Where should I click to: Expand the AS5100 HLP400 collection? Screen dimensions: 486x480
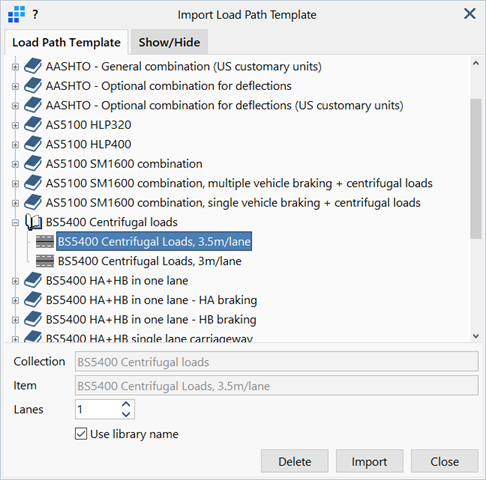pos(15,144)
